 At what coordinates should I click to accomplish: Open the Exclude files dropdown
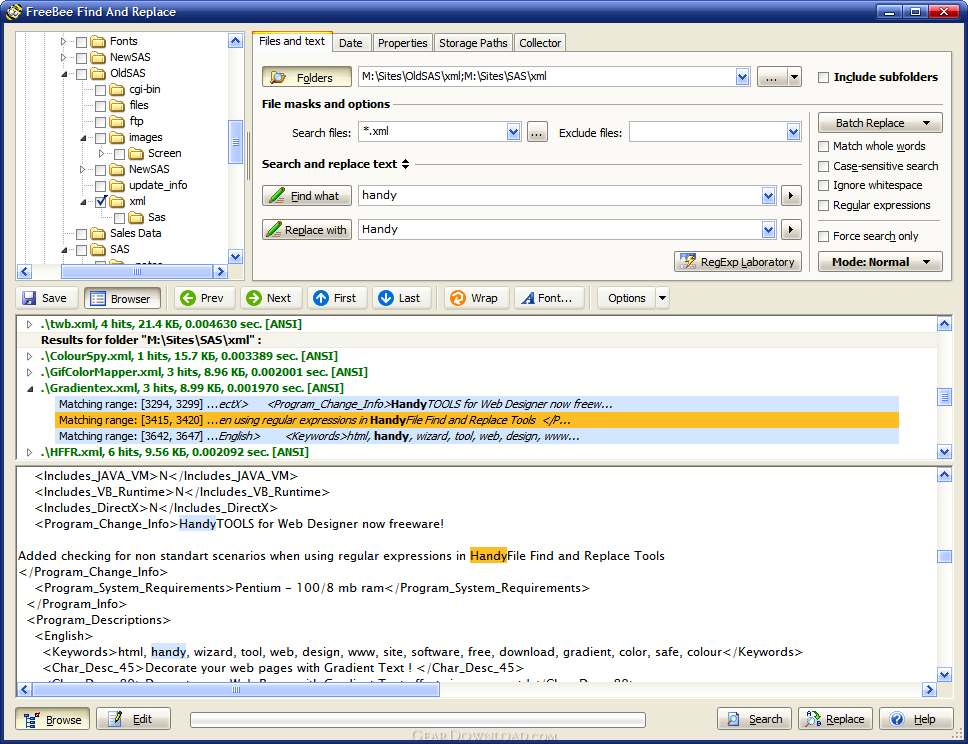(x=793, y=132)
